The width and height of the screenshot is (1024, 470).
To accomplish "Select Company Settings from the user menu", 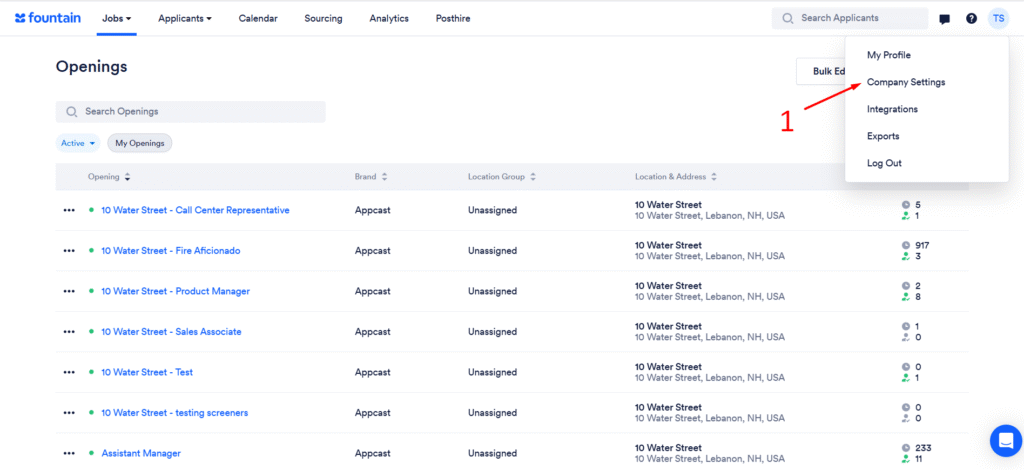I will 905,82.
